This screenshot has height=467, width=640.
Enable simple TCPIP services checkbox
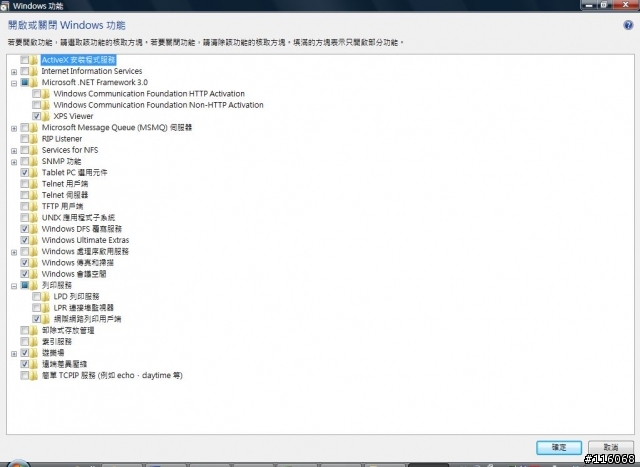[24, 375]
